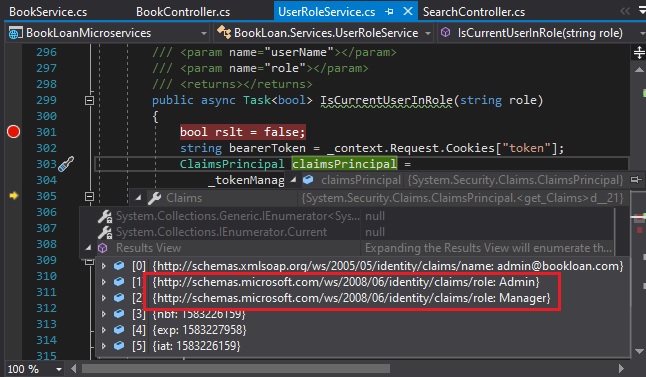Click the vertical scrollbar up arrow
This screenshot has height=377, width=646.
click(639, 70)
